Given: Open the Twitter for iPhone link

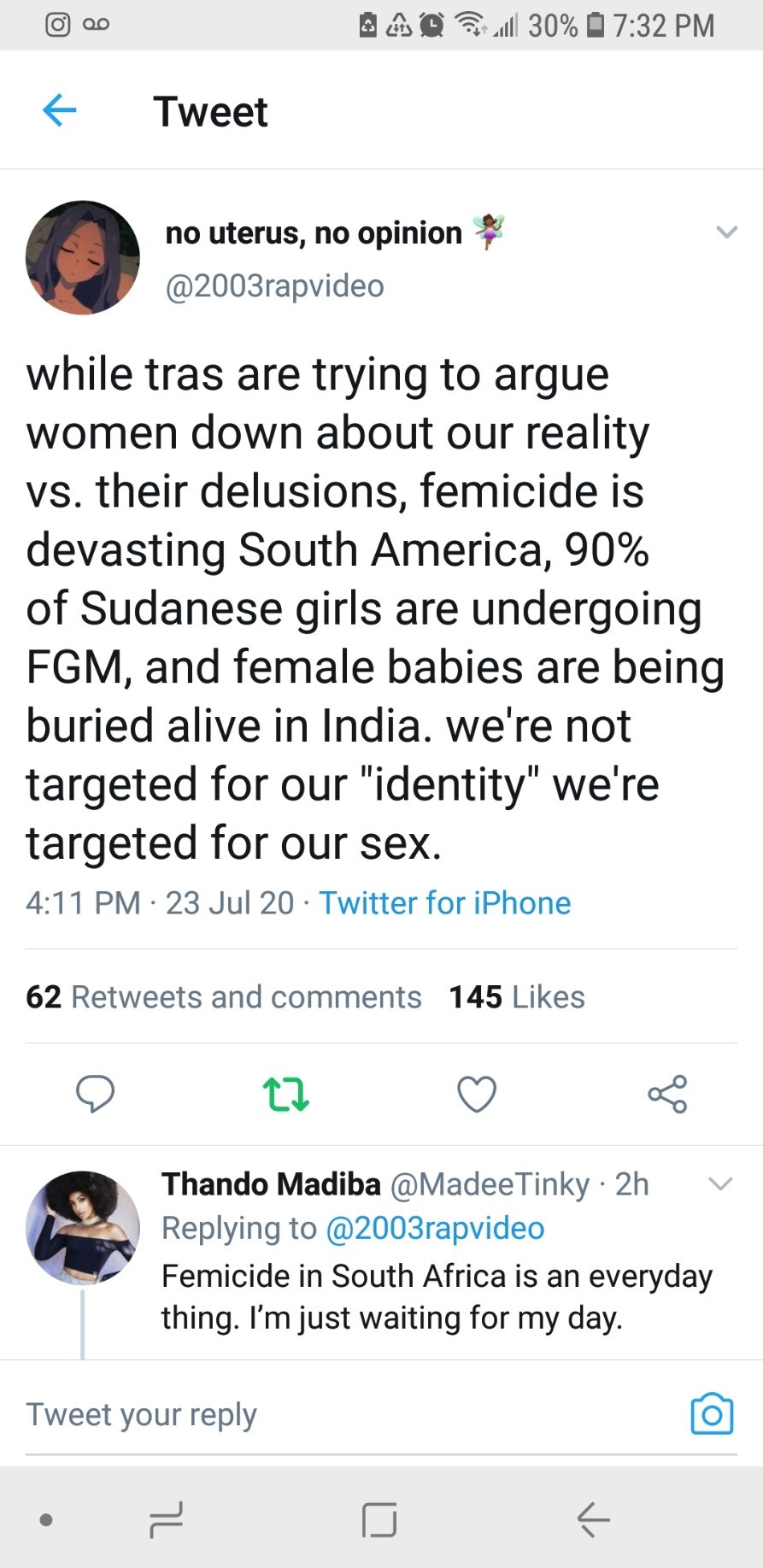Looking at the screenshot, I should (x=444, y=903).
